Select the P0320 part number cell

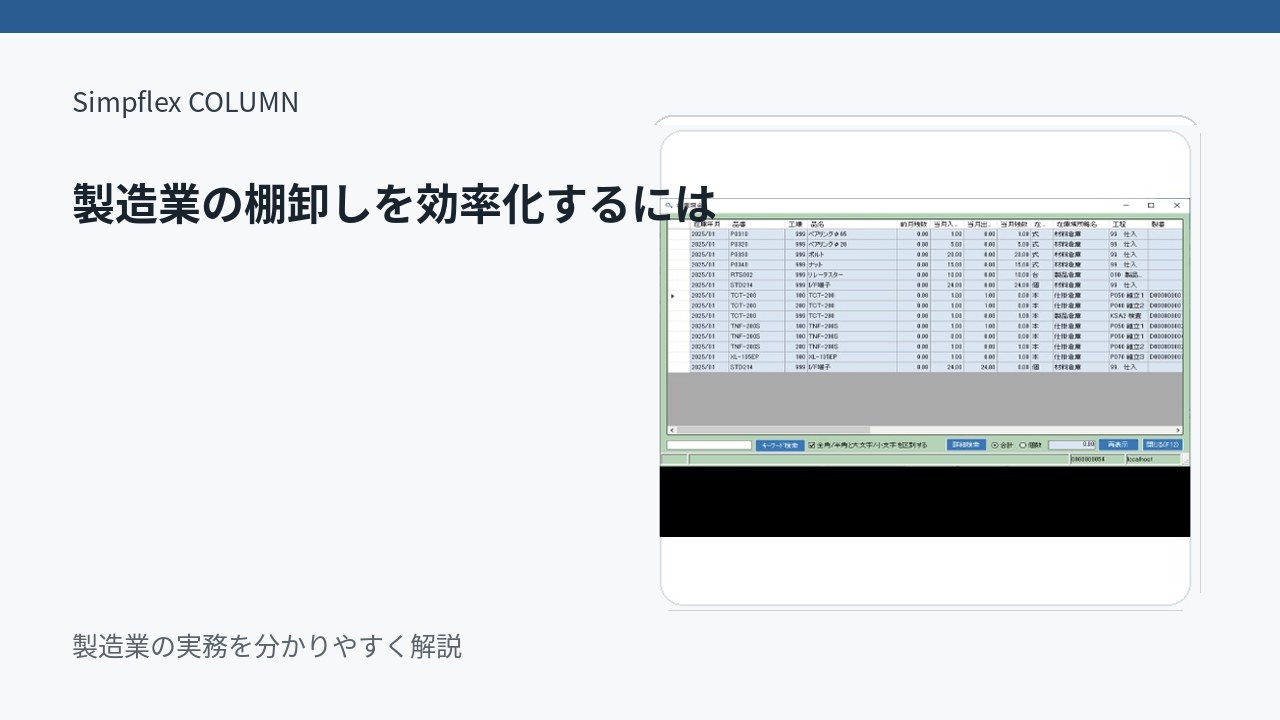pyautogui.click(x=756, y=244)
